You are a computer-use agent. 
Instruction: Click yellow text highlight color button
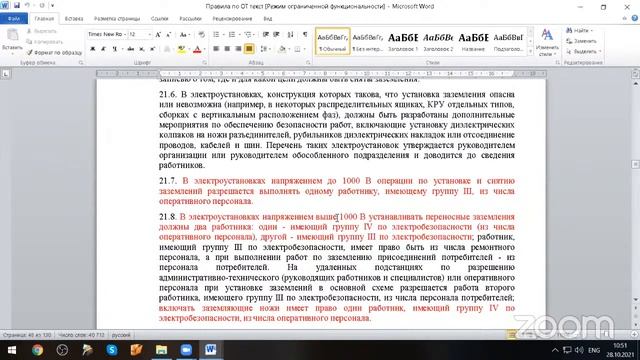(181, 49)
